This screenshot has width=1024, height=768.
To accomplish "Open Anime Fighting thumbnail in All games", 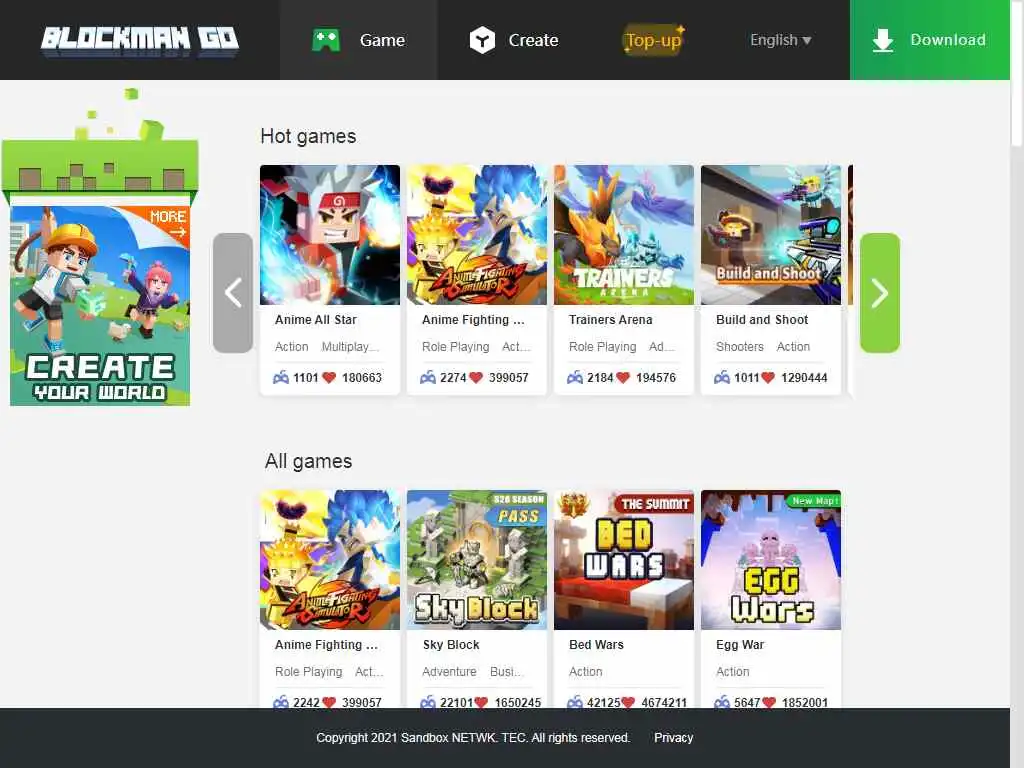I will tap(330, 560).
